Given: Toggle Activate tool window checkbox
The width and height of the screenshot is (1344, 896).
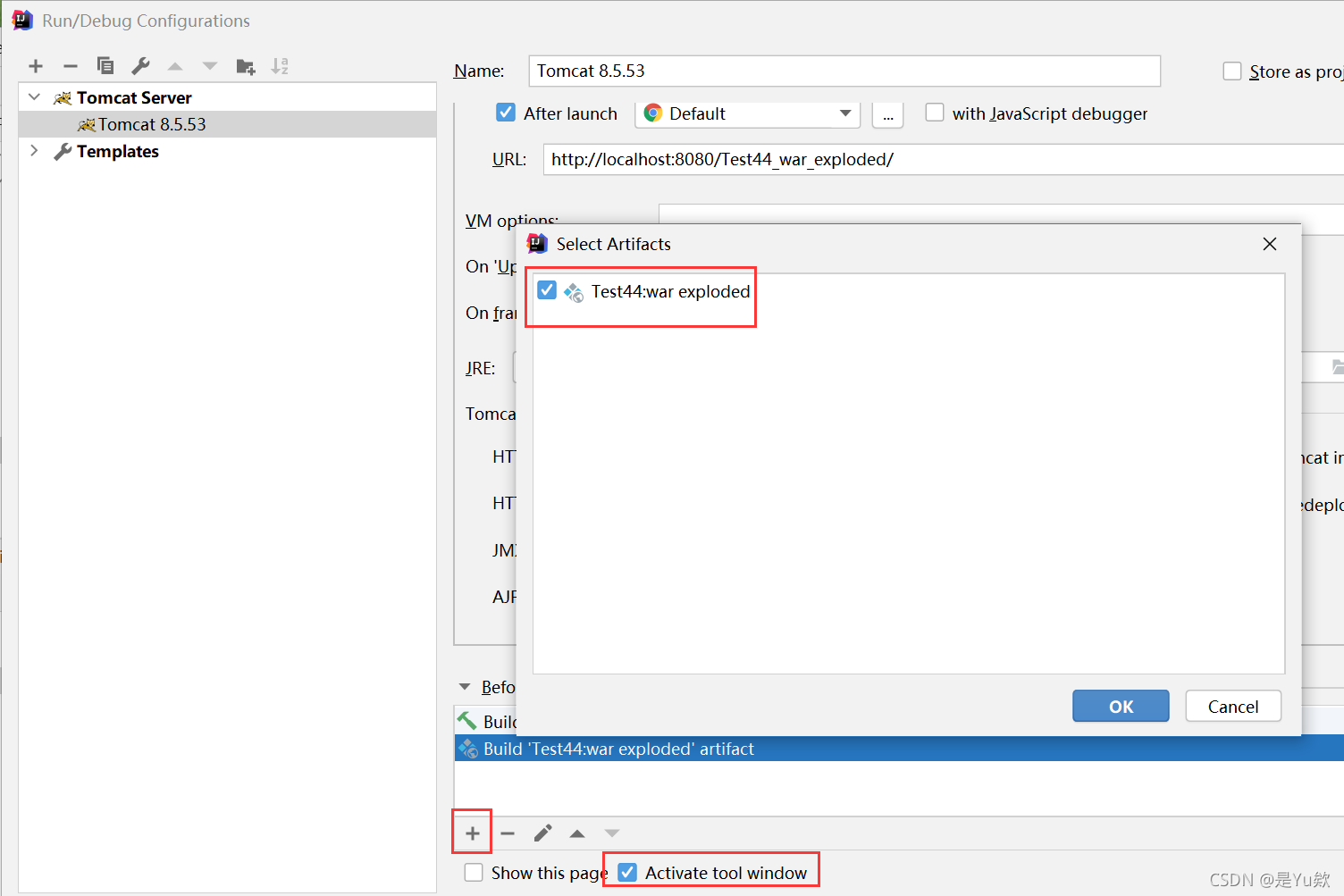Looking at the screenshot, I should (628, 873).
